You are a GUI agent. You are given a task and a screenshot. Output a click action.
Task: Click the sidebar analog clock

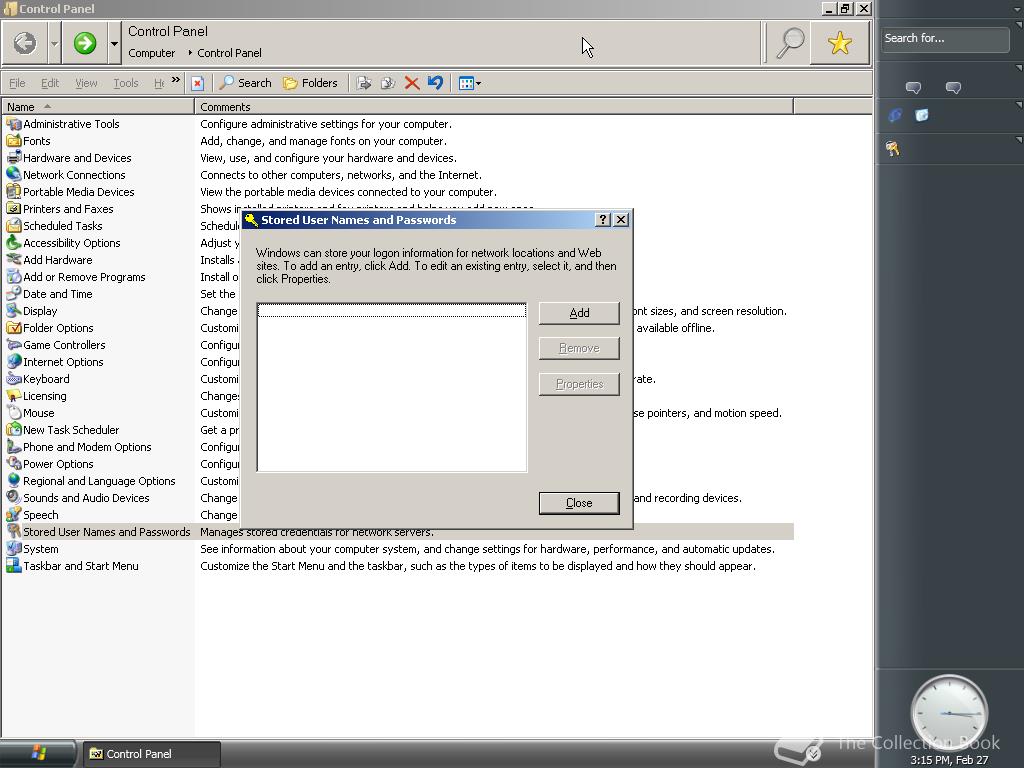point(949,712)
